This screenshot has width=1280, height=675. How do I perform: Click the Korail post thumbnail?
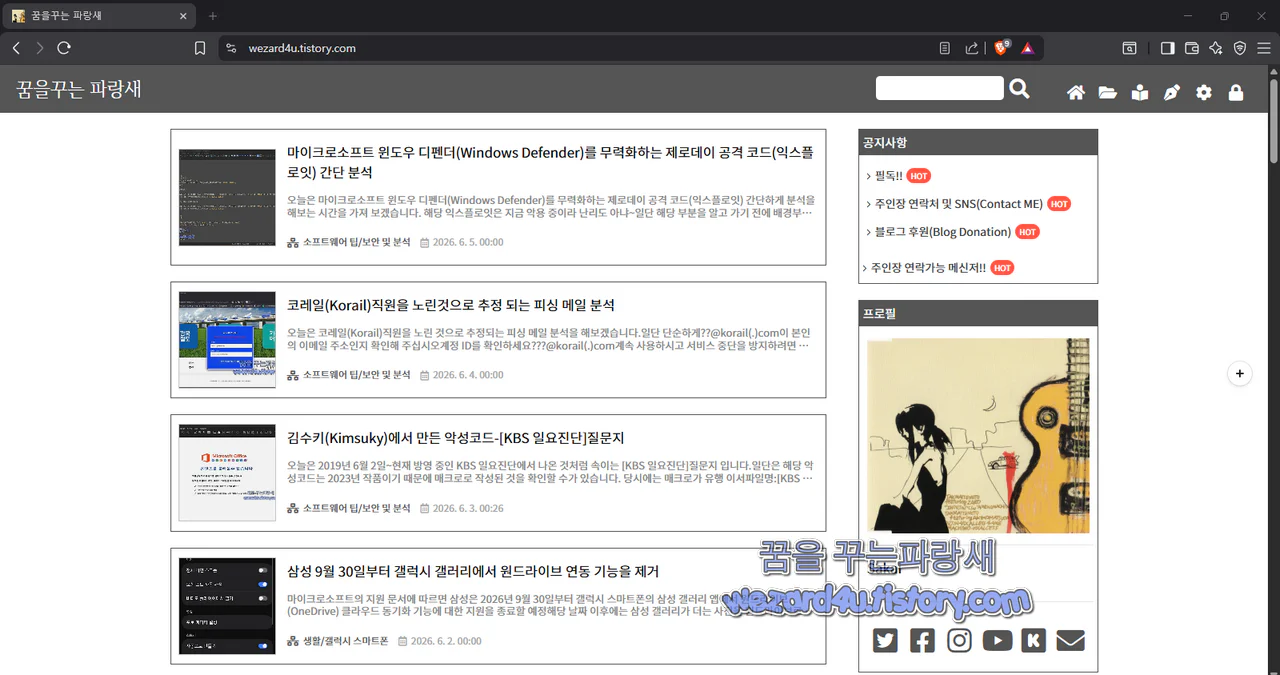[x=227, y=340]
